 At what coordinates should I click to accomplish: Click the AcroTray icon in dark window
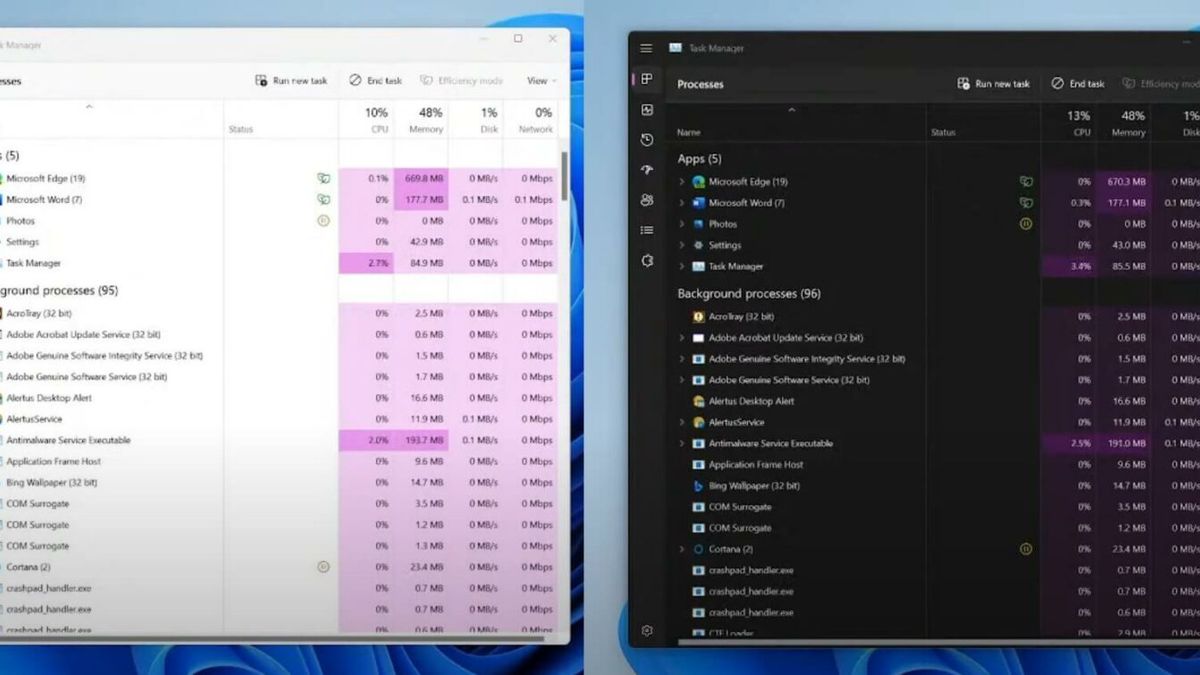click(698, 316)
